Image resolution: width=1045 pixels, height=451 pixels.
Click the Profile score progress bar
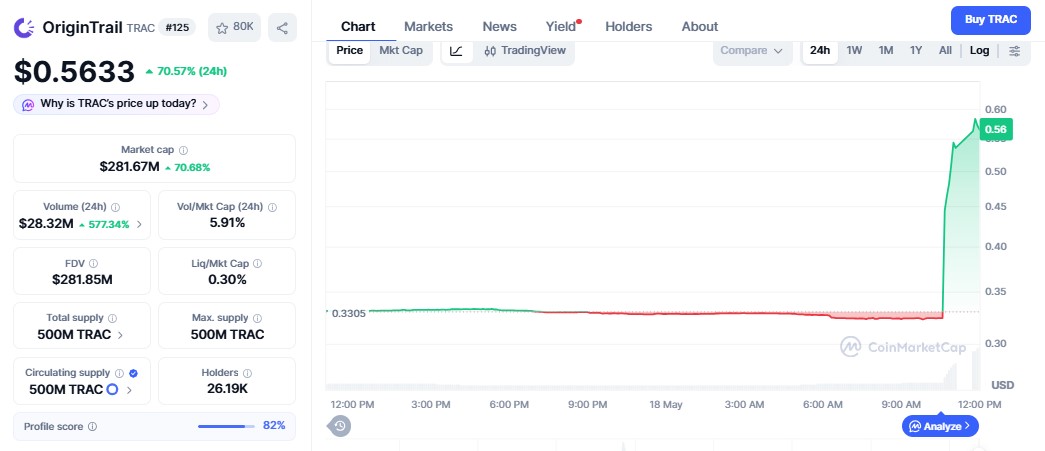pyautogui.click(x=226, y=426)
